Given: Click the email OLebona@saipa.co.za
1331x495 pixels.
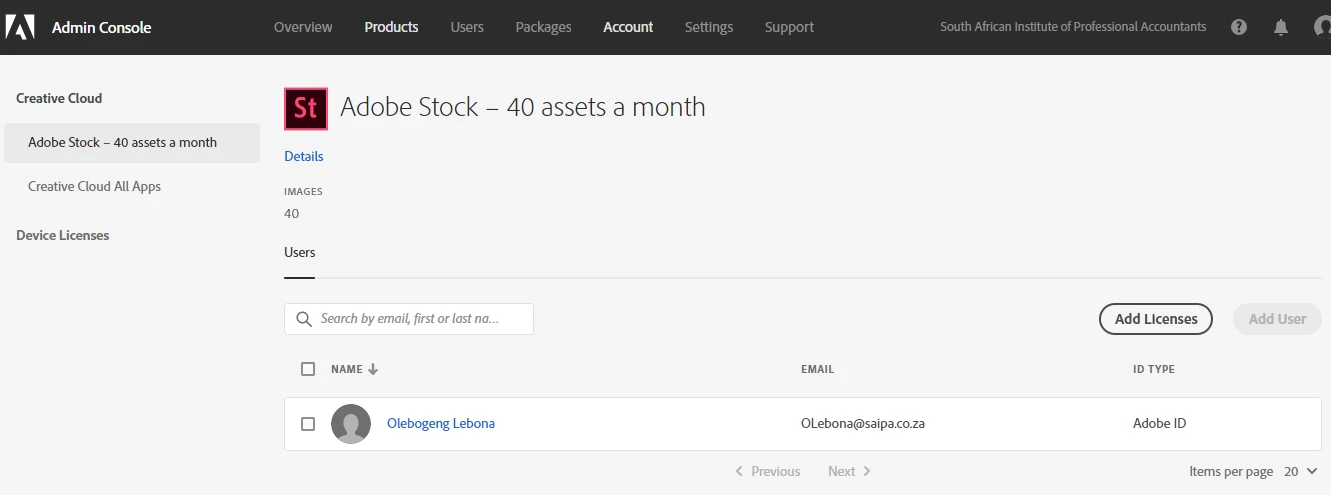Looking at the screenshot, I should 863,424.
